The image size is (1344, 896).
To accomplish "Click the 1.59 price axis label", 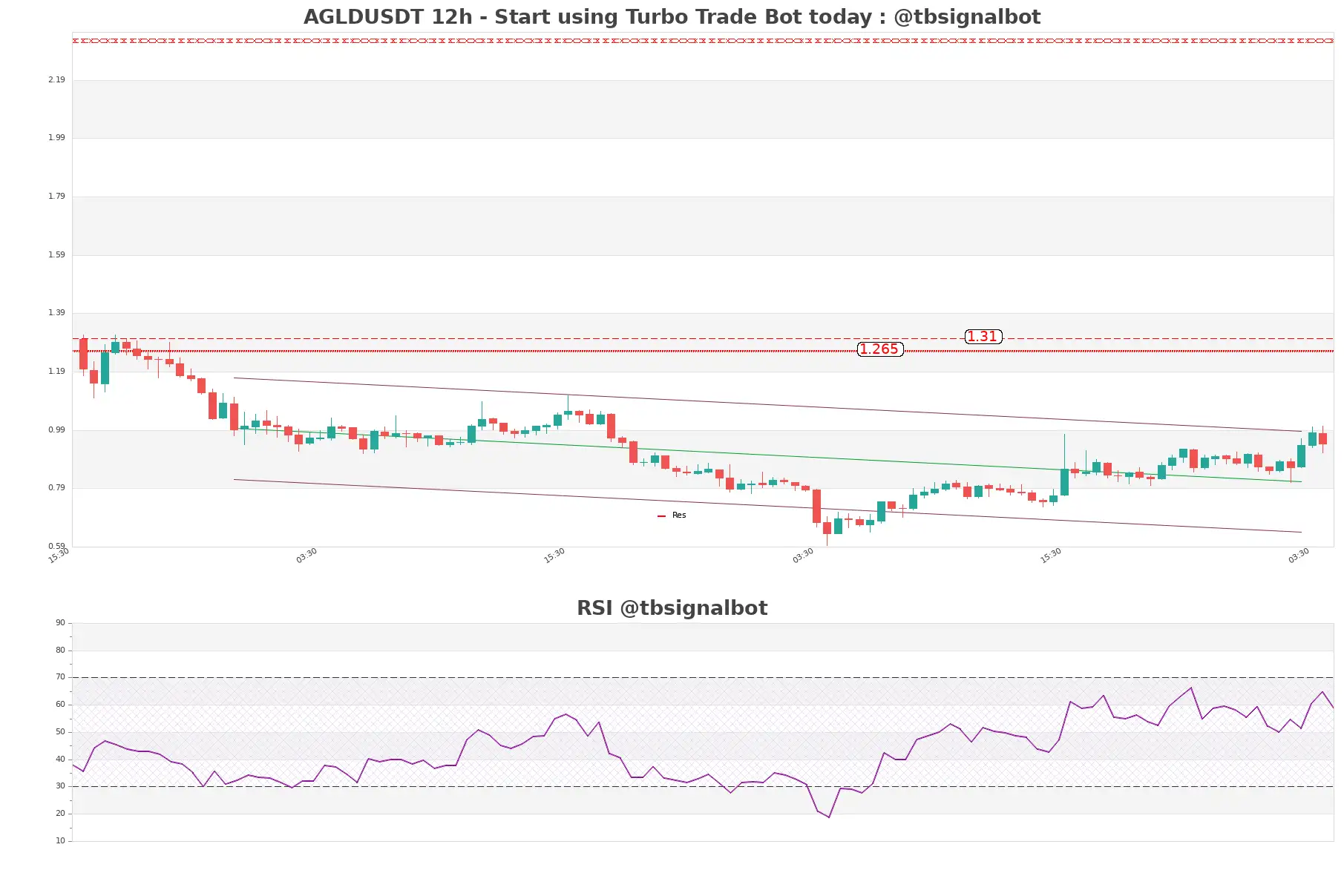I will pos(56,254).
